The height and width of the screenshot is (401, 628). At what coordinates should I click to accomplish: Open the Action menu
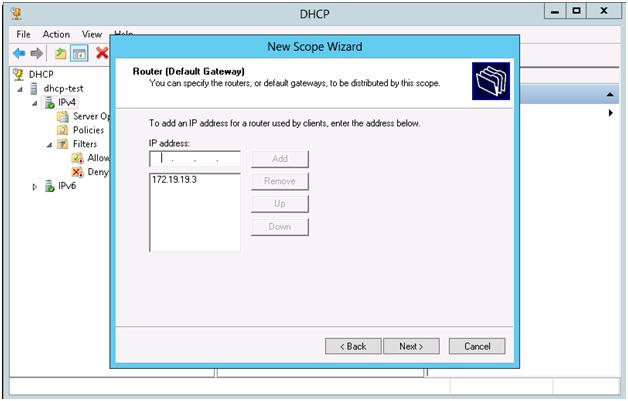pyautogui.click(x=56, y=34)
